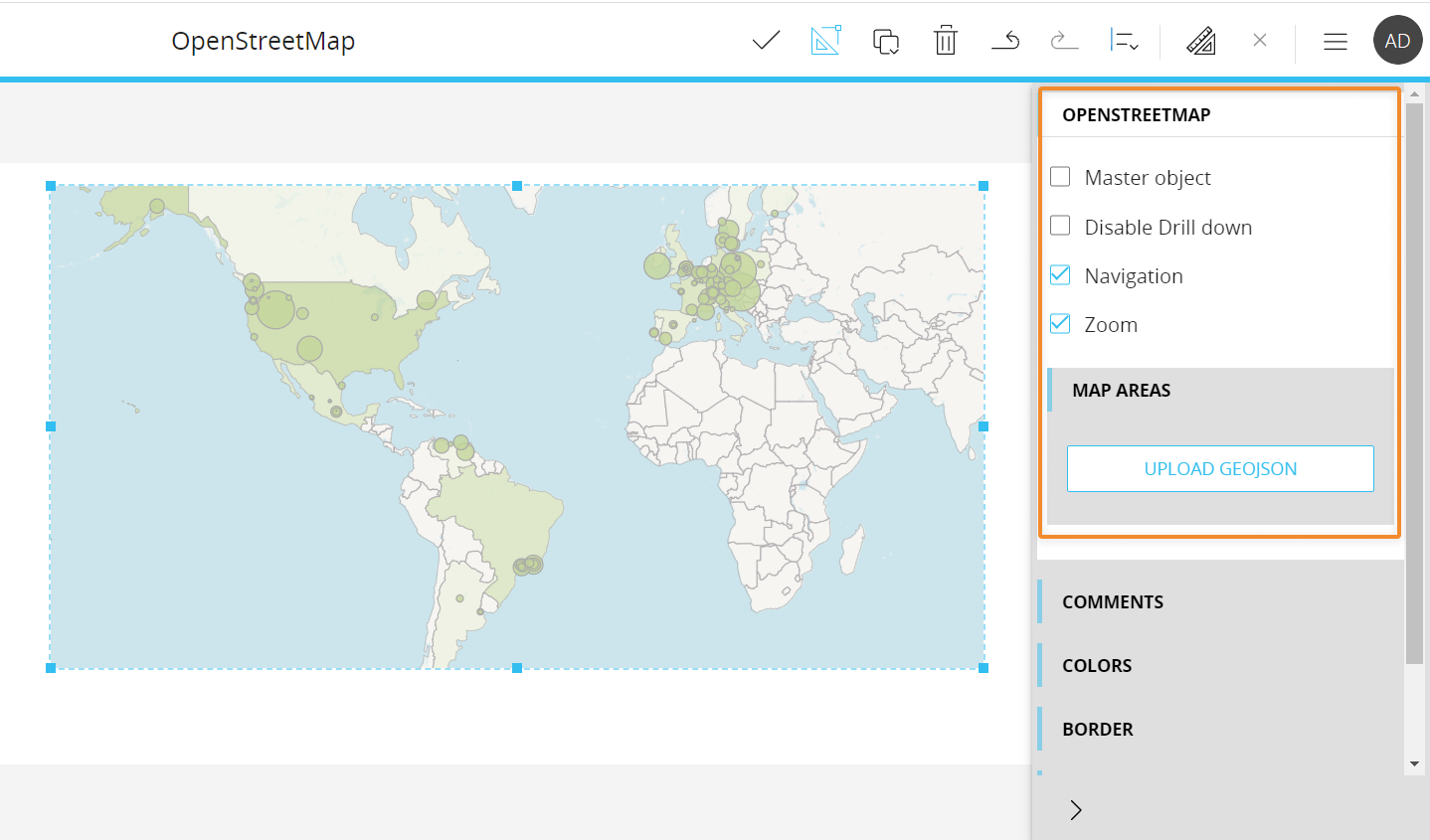The height and width of the screenshot is (840, 1430).
Task: Open the hamburger menu
Action: (x=1335, y=41)
